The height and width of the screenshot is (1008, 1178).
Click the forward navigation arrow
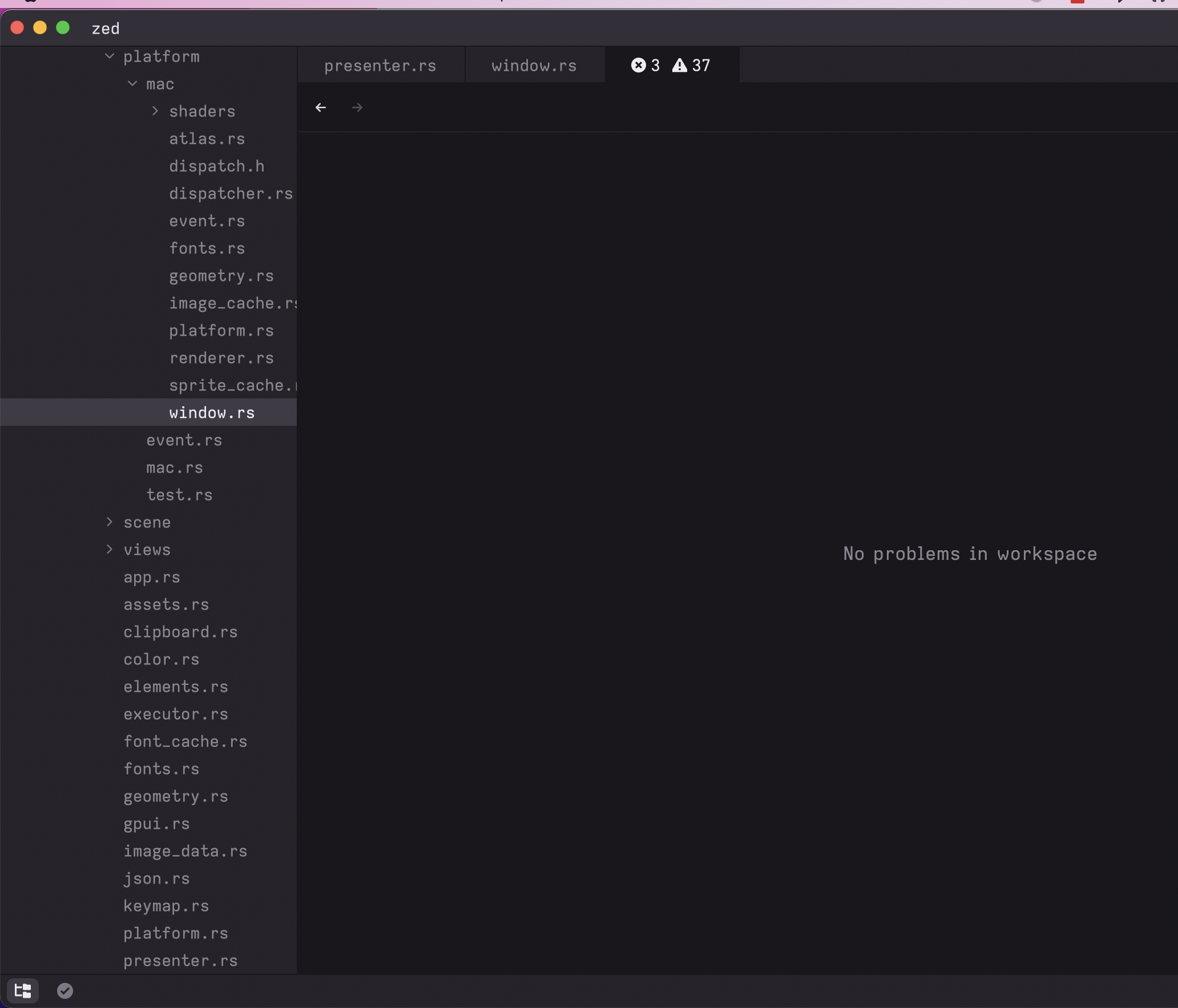pyautogui.click(x=357, y=108)
